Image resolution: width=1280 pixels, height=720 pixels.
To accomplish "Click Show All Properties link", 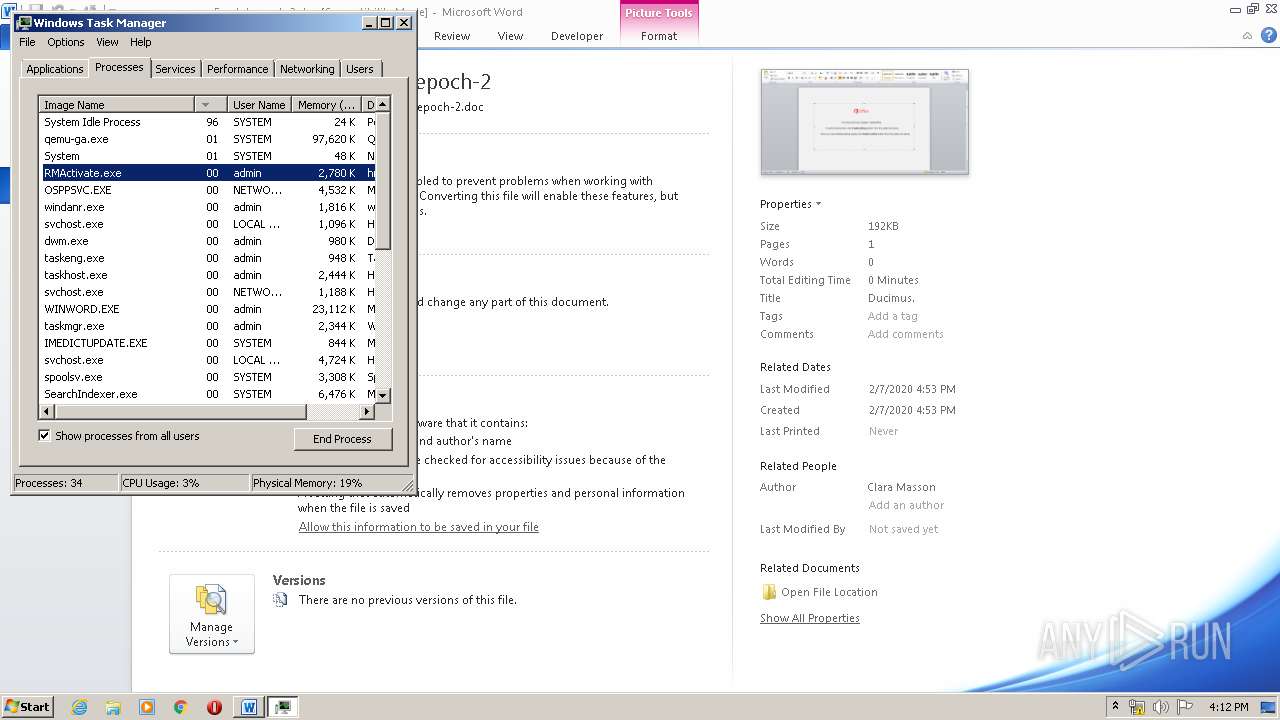I will pyautogui.click(x=809, y=618).
